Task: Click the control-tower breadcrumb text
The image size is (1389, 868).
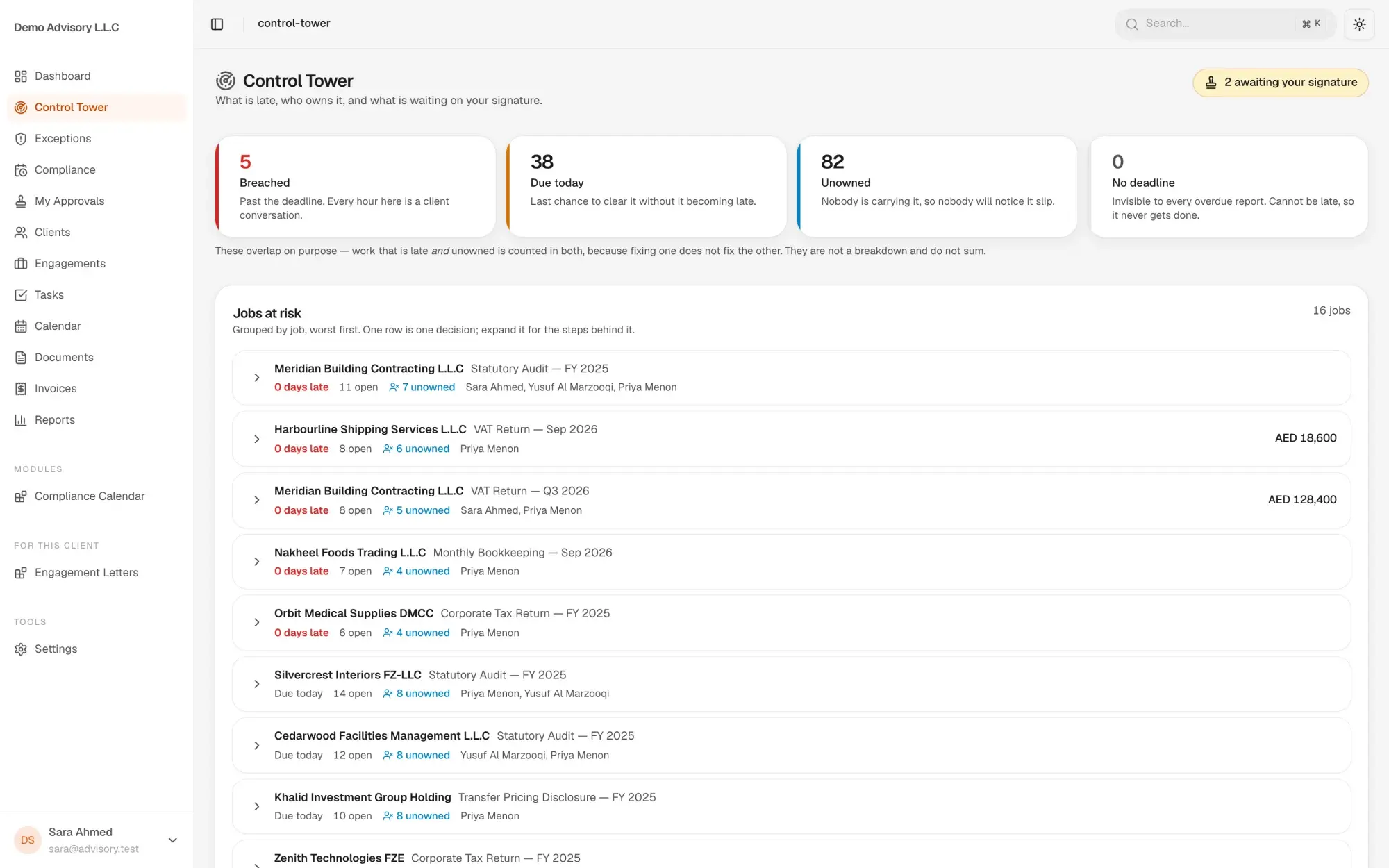Action: pyautogui.click(x=294, y=24)
